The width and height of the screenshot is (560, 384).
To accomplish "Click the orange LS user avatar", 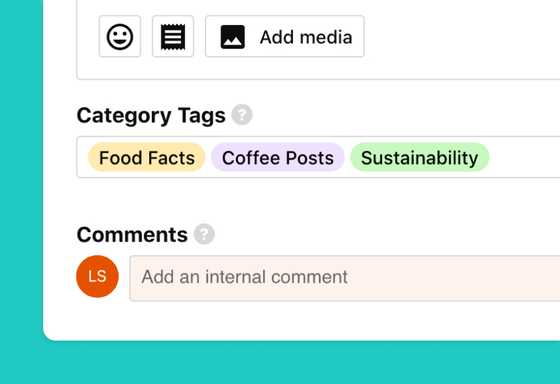I will [97, 276].
